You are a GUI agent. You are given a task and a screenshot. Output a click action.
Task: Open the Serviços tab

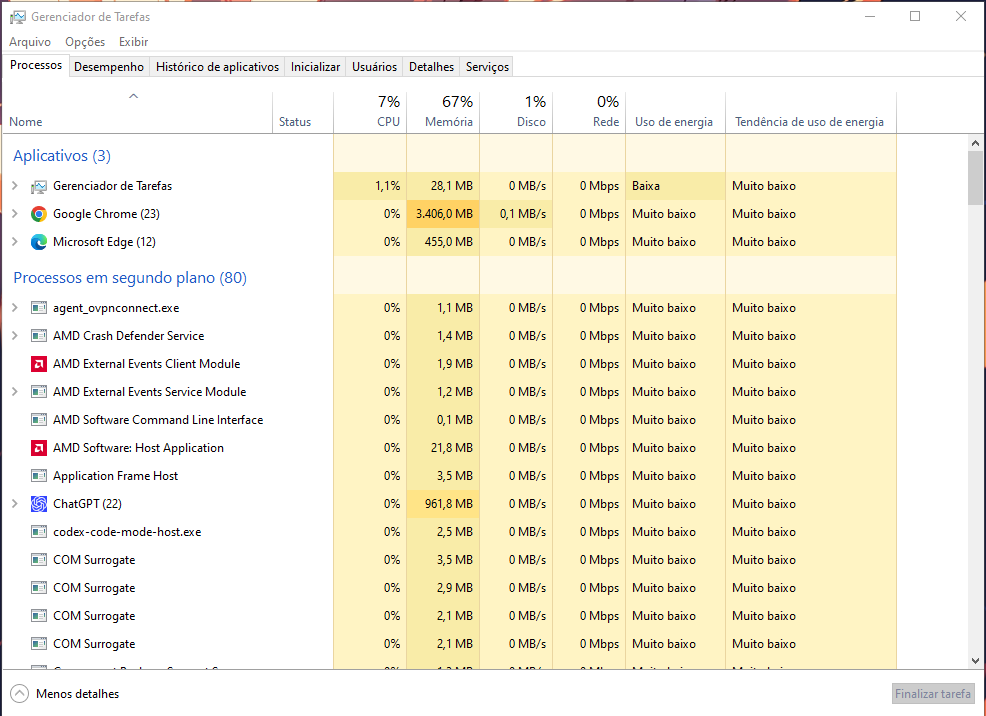pos(487,67)
